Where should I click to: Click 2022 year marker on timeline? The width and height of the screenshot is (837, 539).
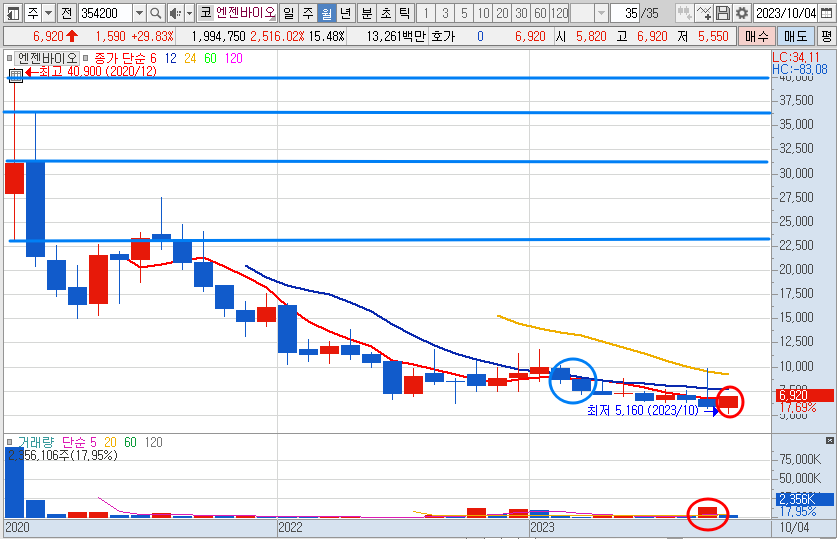tap(290, 527)
